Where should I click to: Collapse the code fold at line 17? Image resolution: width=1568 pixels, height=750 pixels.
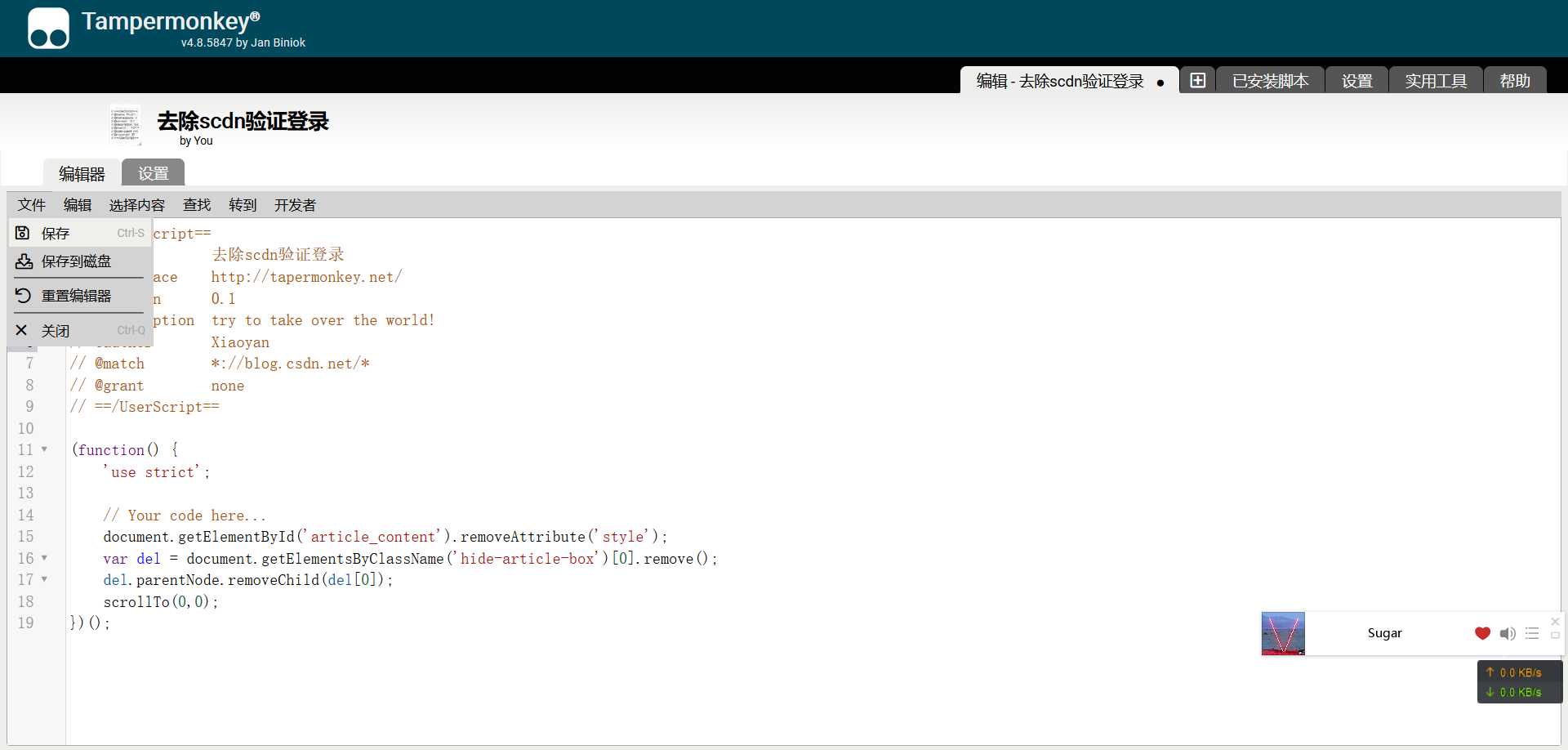[44, 579]
